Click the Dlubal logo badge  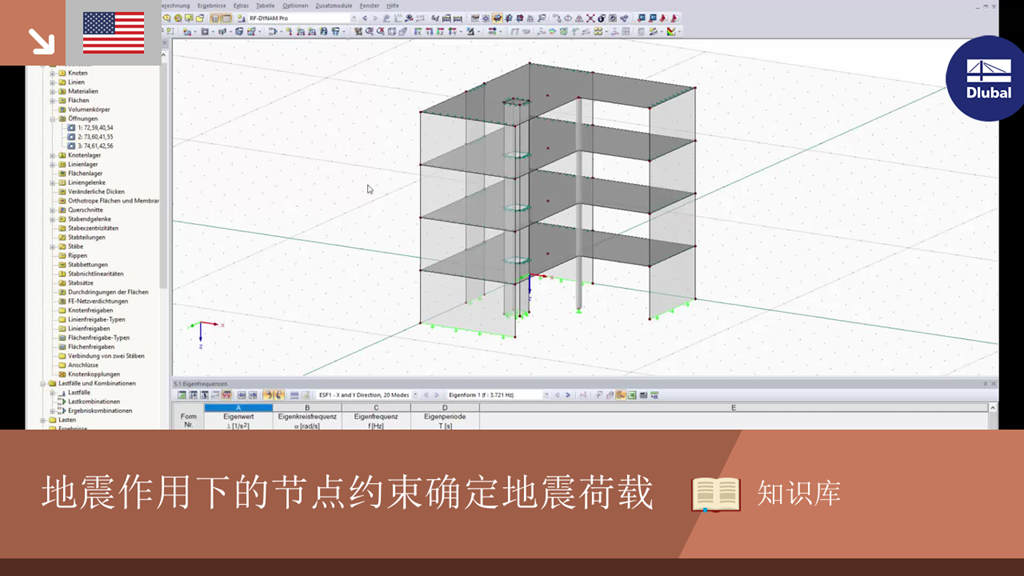pyautogui.click(x=986, y=78)
